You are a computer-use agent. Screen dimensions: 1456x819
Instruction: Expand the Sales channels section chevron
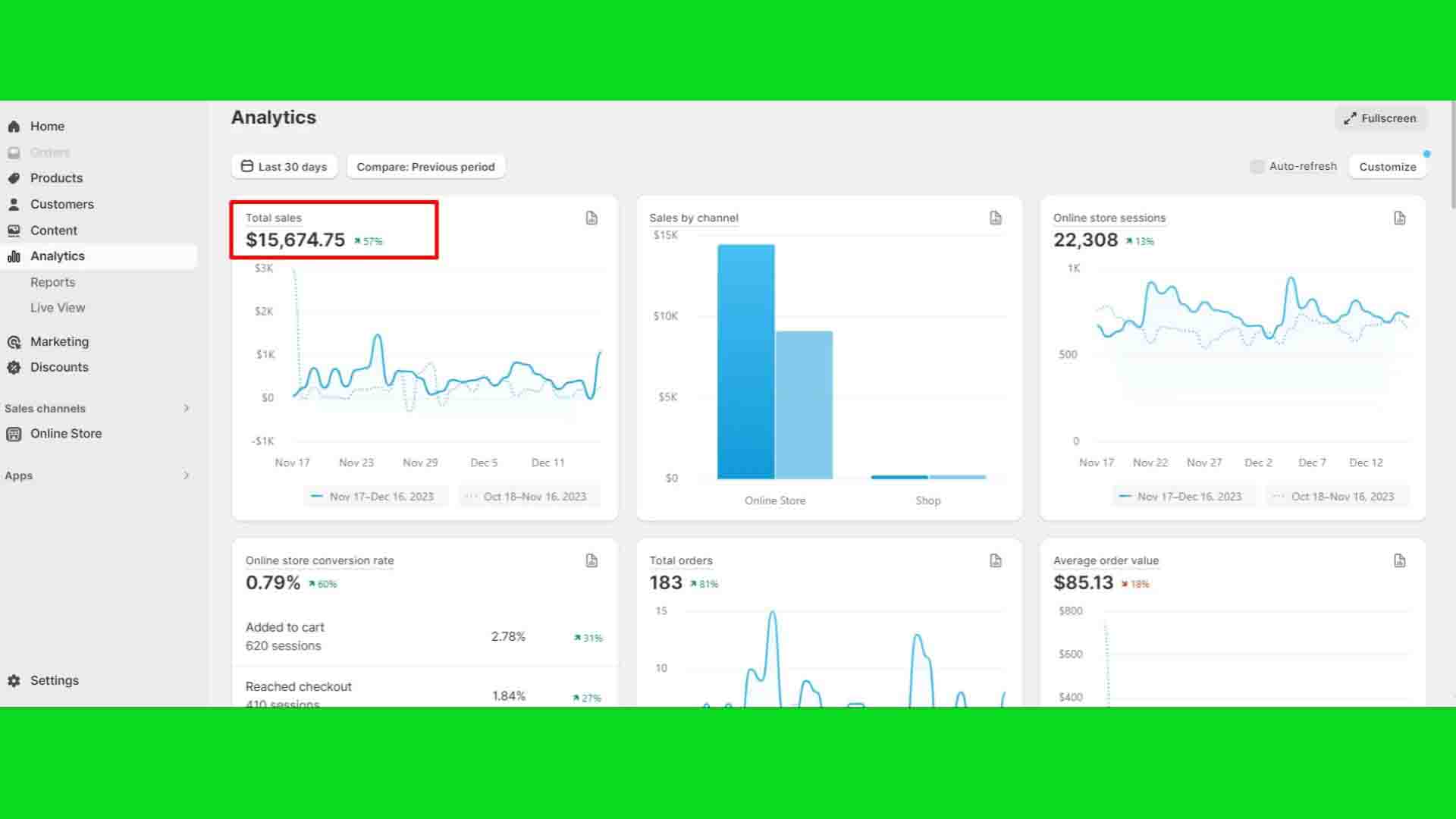187,409
